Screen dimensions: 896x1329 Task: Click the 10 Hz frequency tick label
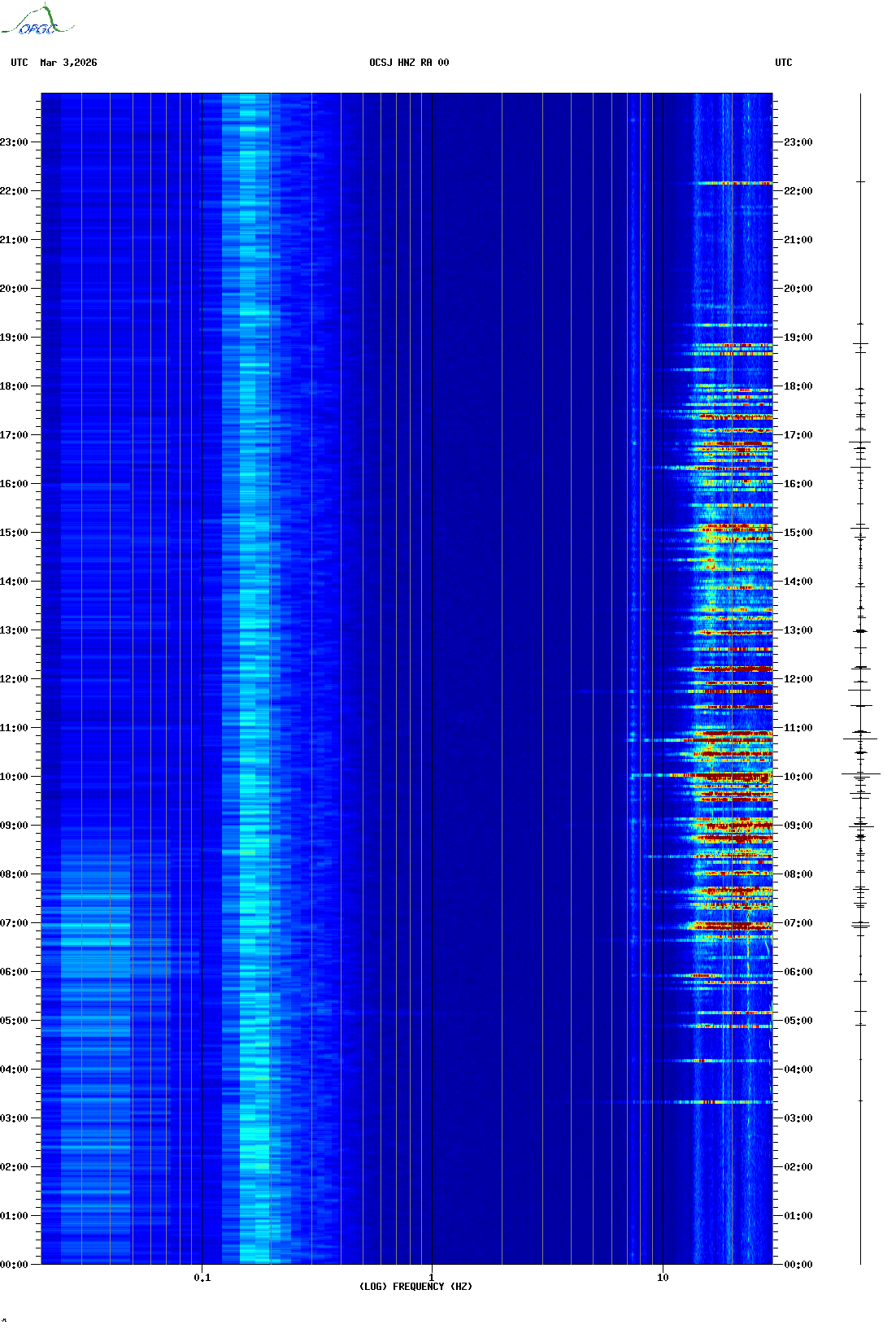663,1277
